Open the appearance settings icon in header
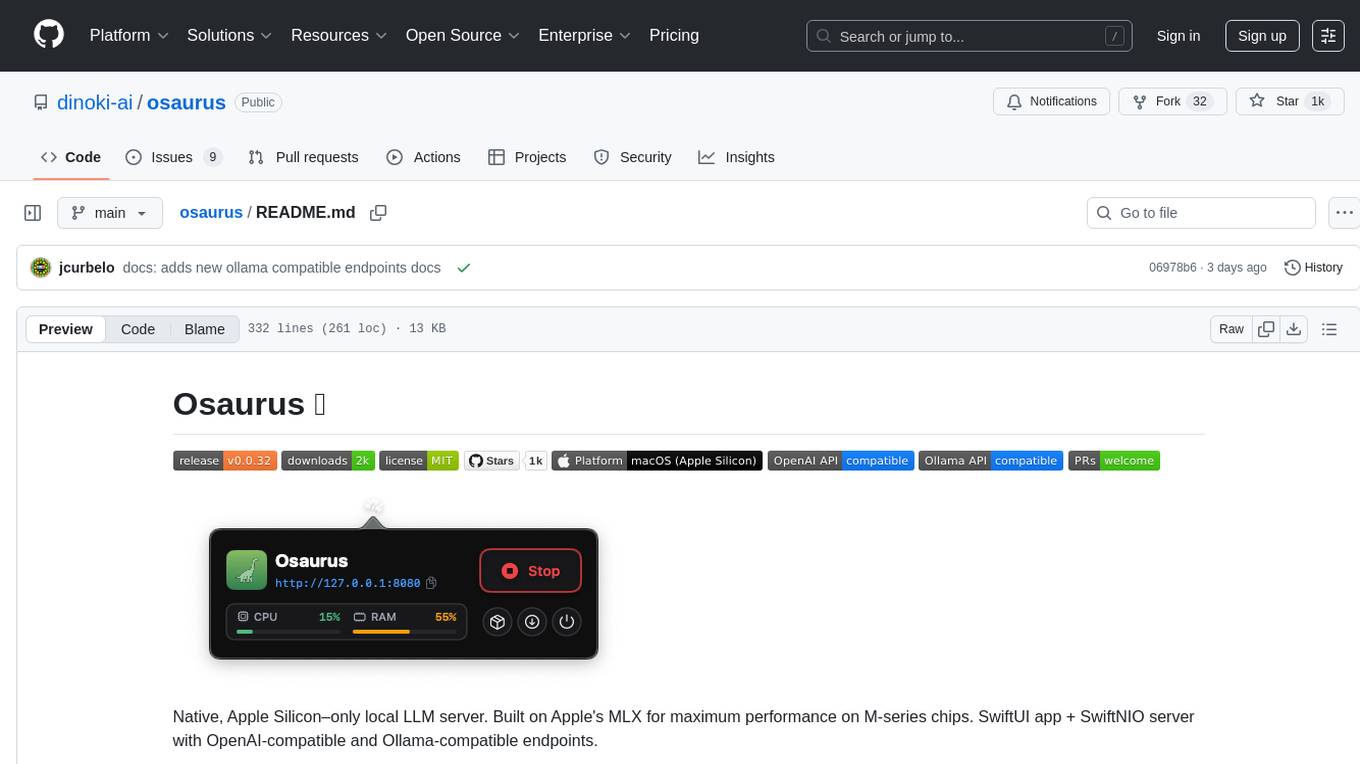This screenshot has width=1360, height=764. click(x=1329, y=36)
